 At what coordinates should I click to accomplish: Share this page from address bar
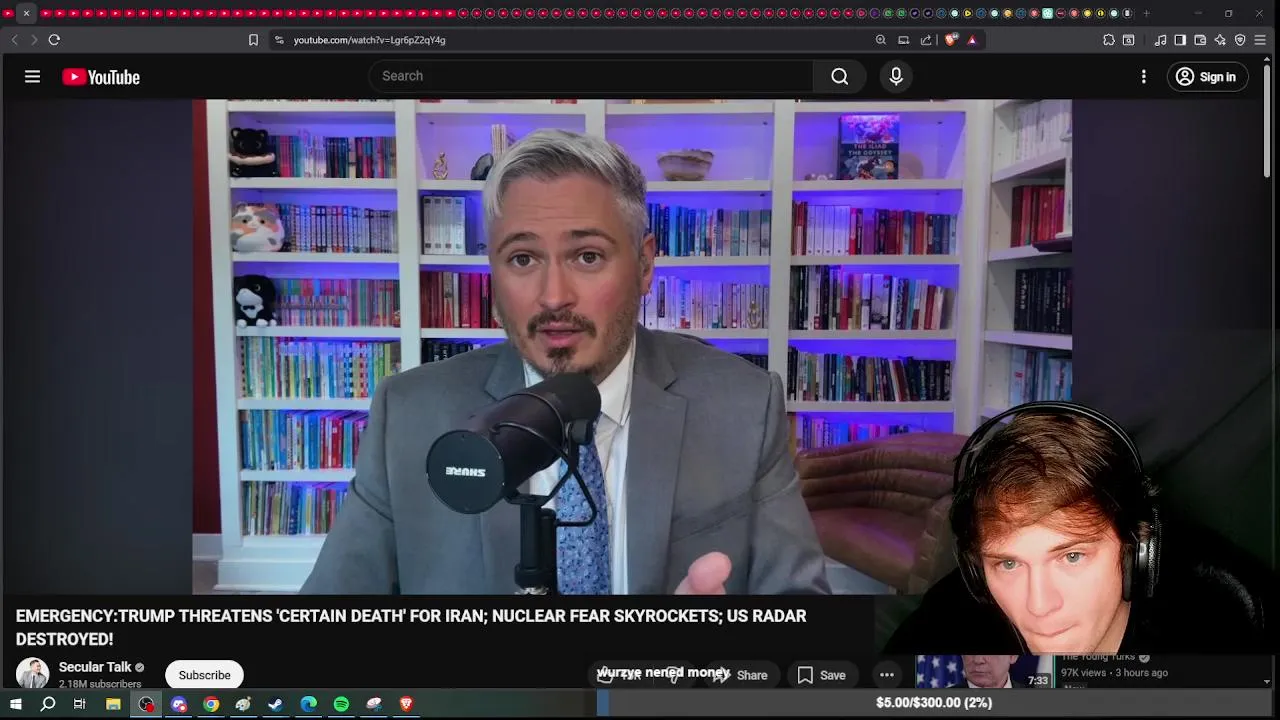(x=926, y=40)
